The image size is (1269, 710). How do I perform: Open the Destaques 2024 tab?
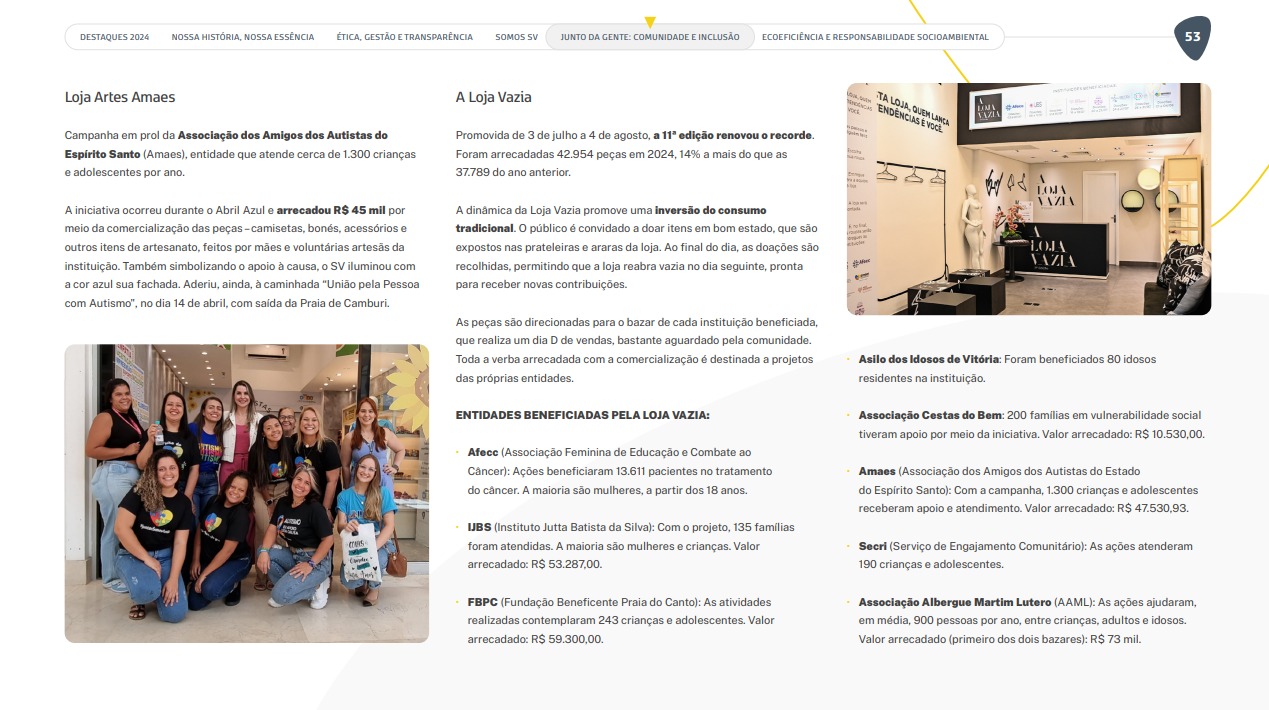[114, 37]
